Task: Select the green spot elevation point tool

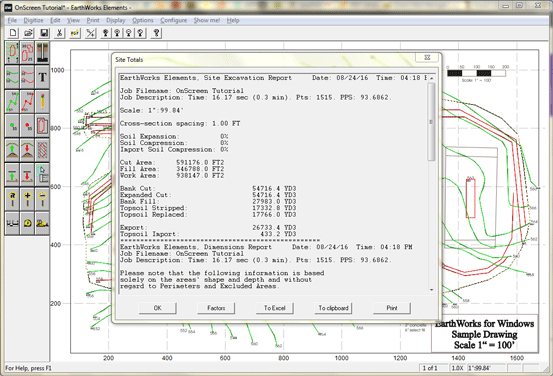Action: pos(12,126)
